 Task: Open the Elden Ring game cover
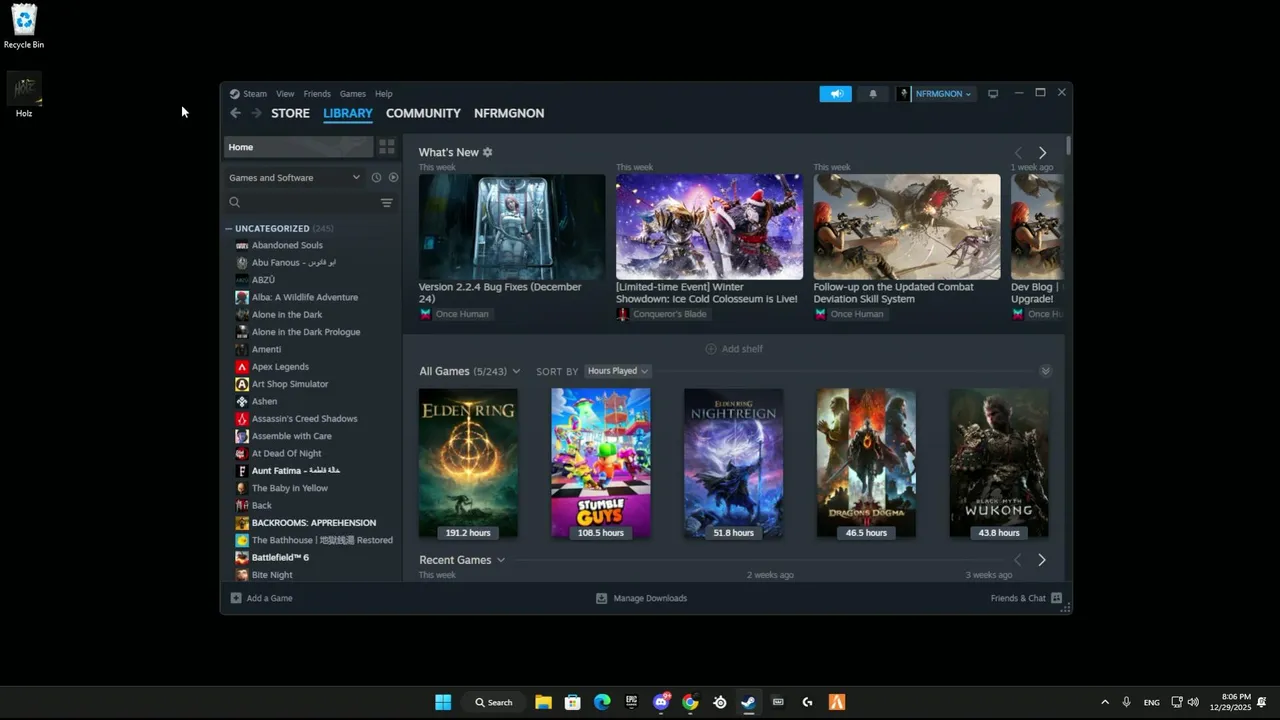[x=468, y=463]
